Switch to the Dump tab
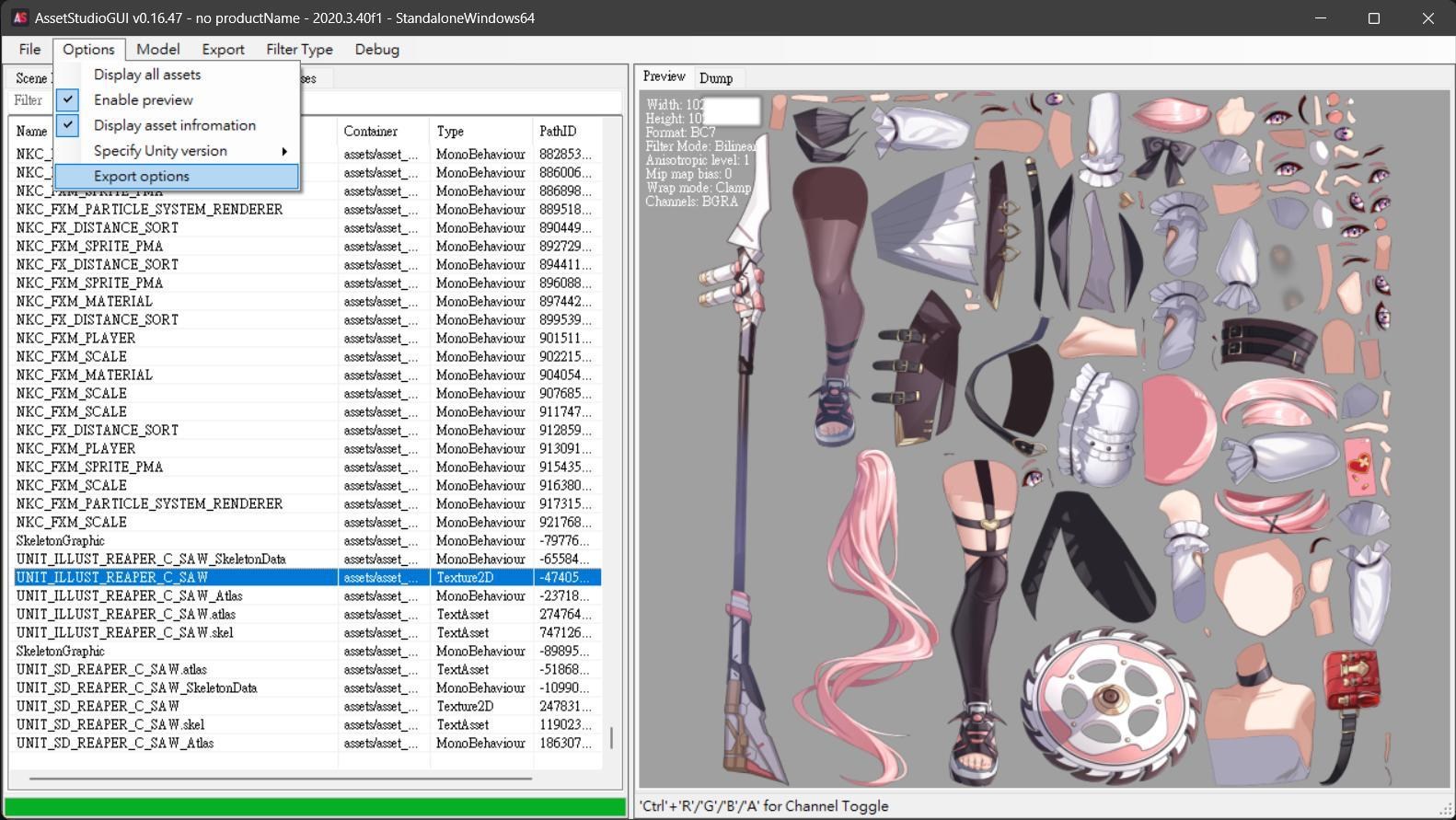Image resolution: width=1456 pixels, height=820 pixels. (x=715, y=78)
